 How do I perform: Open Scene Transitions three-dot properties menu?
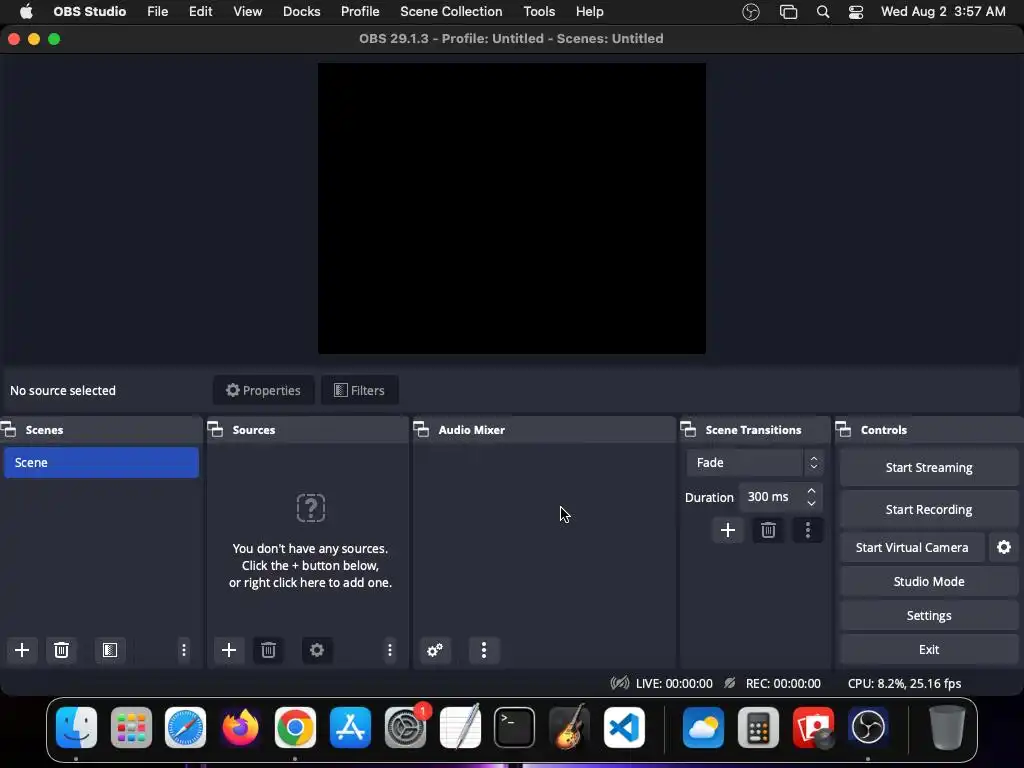(x=808, y=530)
